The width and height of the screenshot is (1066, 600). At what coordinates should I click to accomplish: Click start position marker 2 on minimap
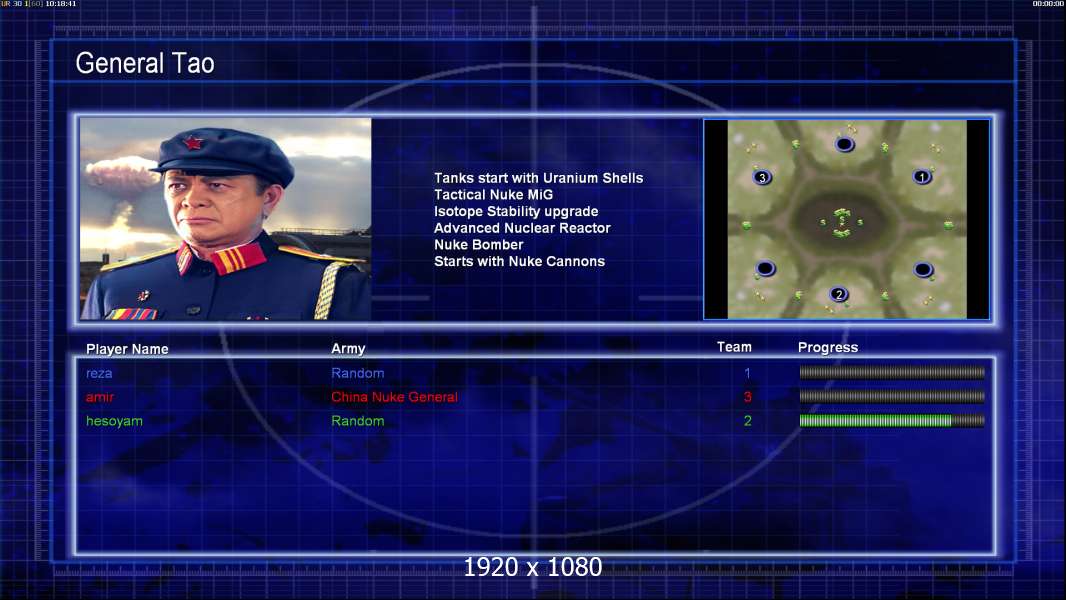[x=839, y=294]
